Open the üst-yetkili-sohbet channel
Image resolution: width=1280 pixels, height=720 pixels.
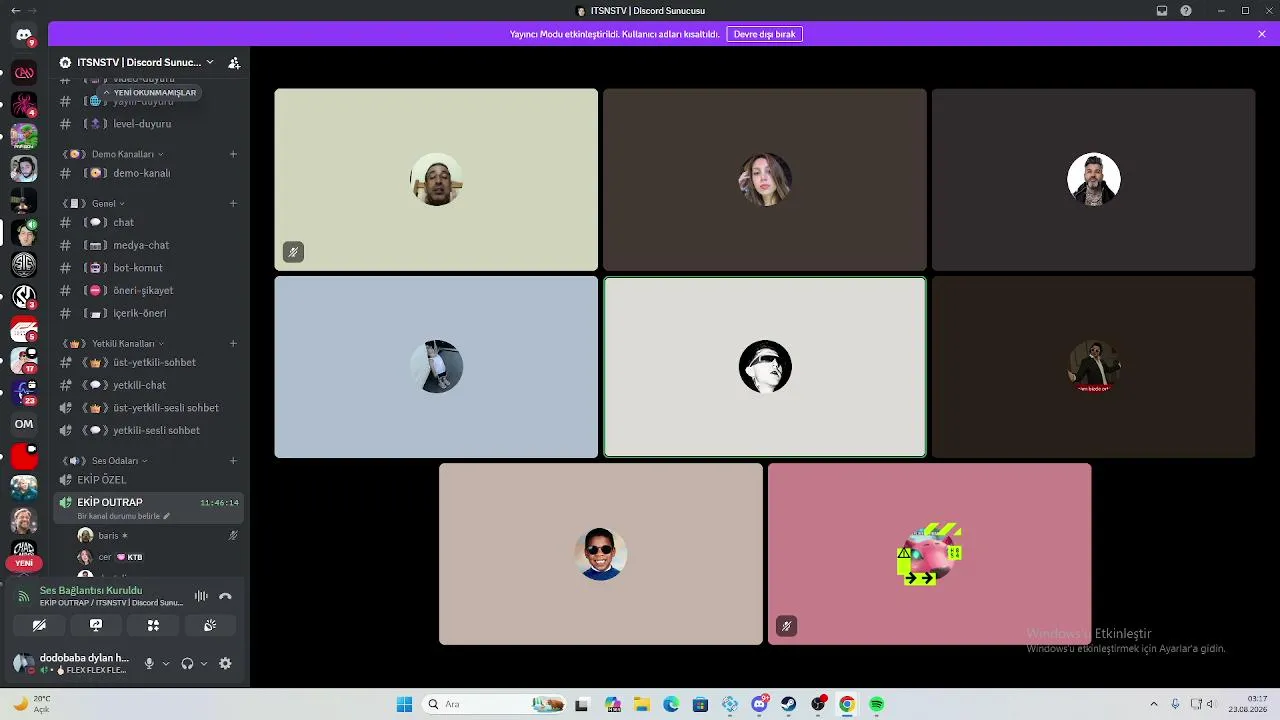[148, 362]
